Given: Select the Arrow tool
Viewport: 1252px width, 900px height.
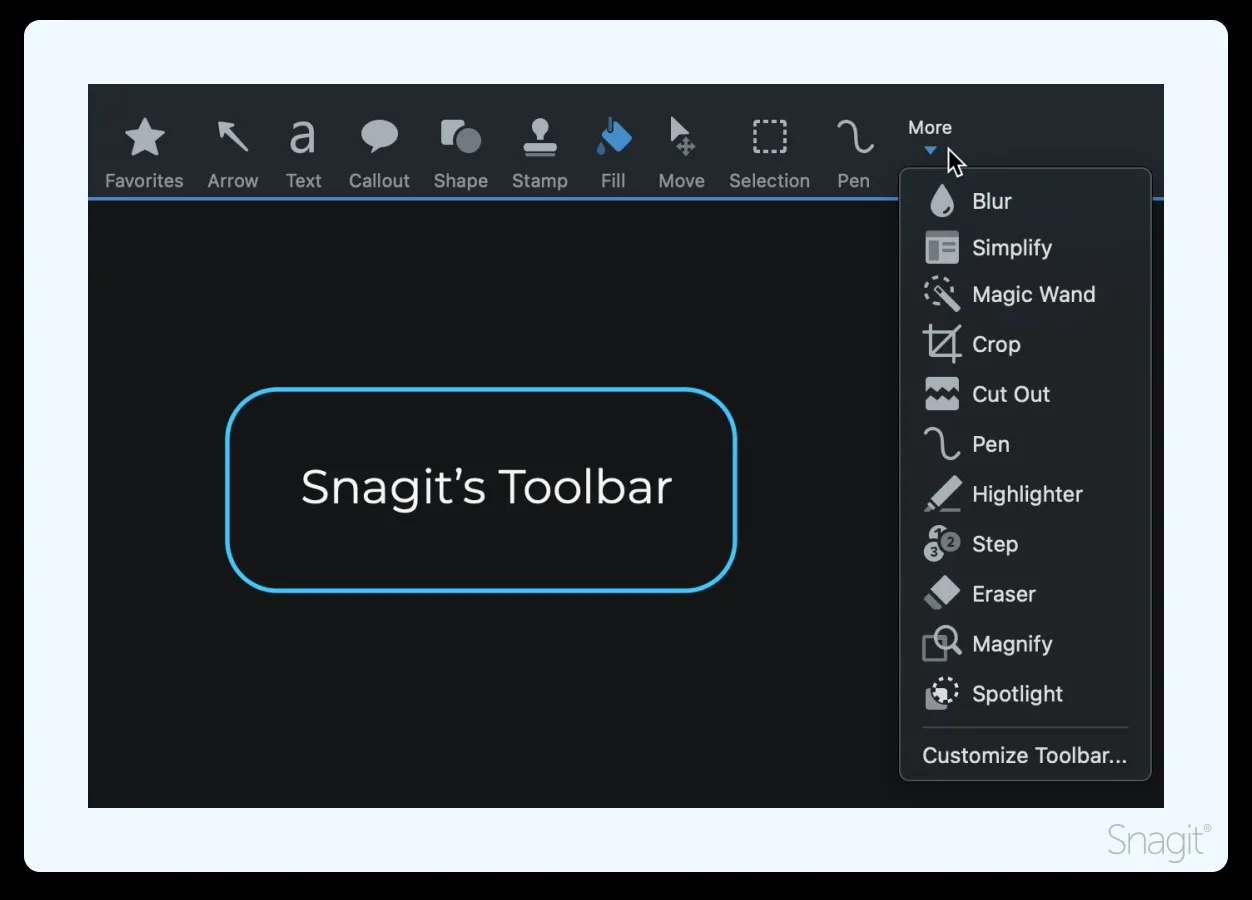Looking at the screenshot, I should click(233, 153).
